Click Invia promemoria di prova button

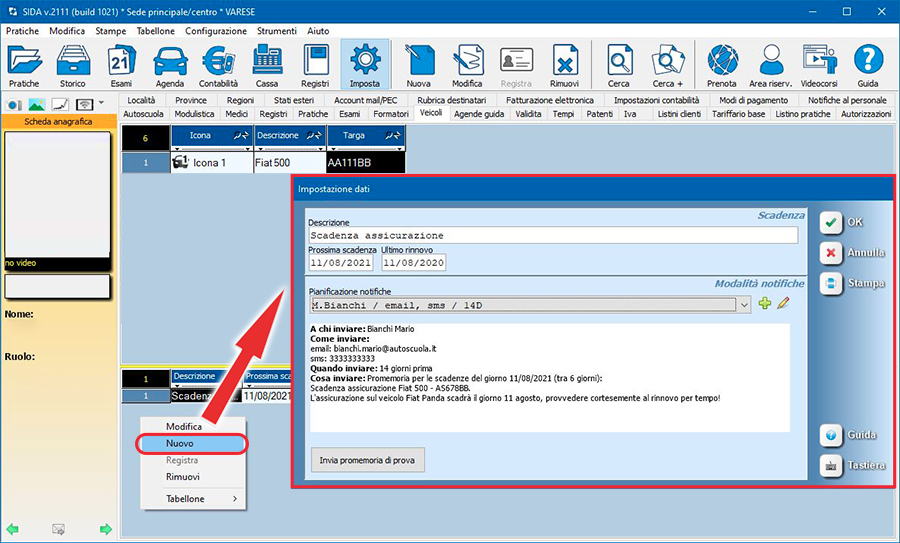367,460
